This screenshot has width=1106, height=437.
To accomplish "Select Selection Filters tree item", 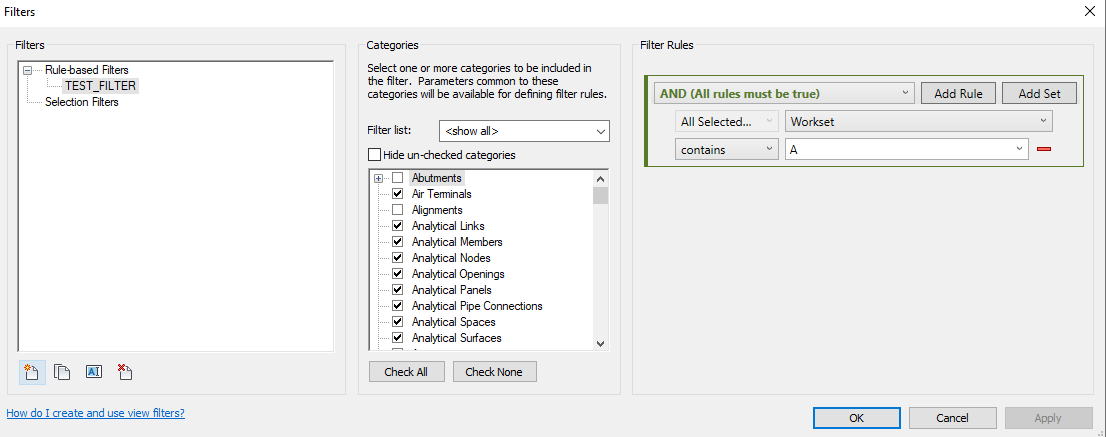I will coord(81,102).
